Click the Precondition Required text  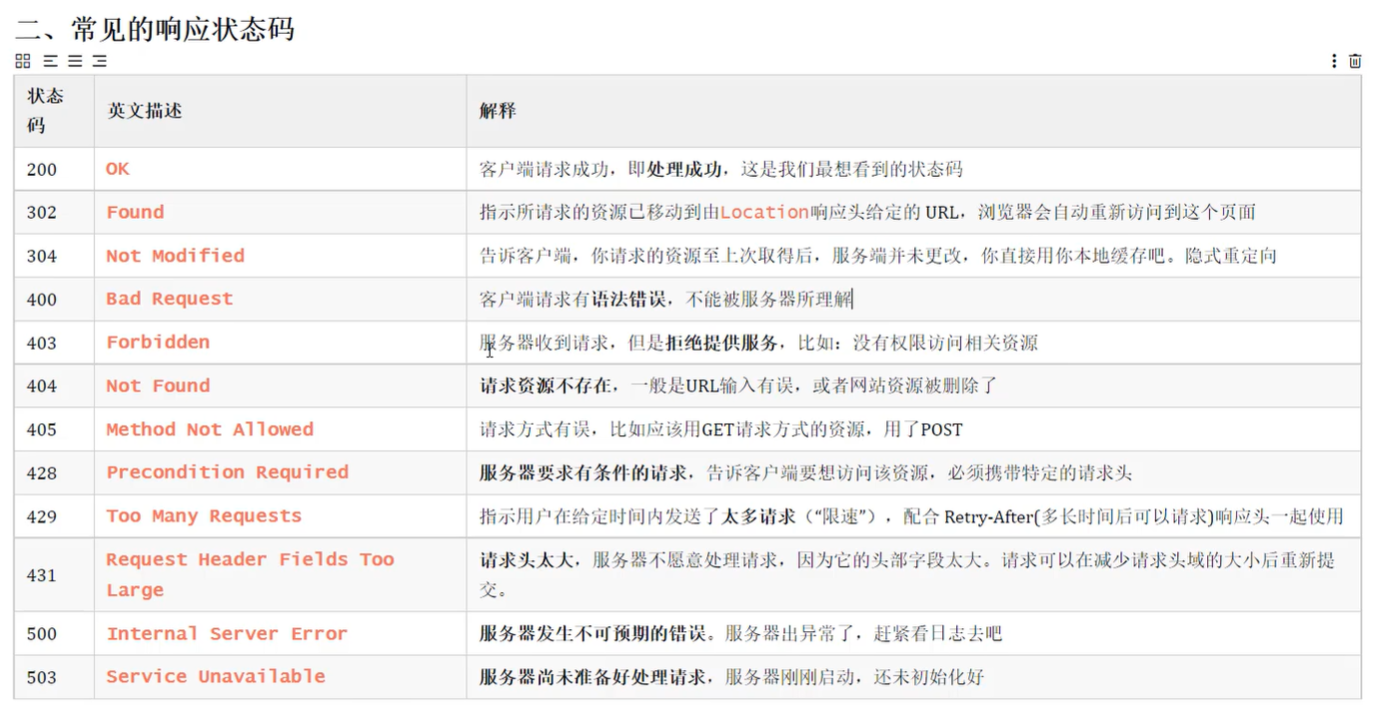coord(227,472)
